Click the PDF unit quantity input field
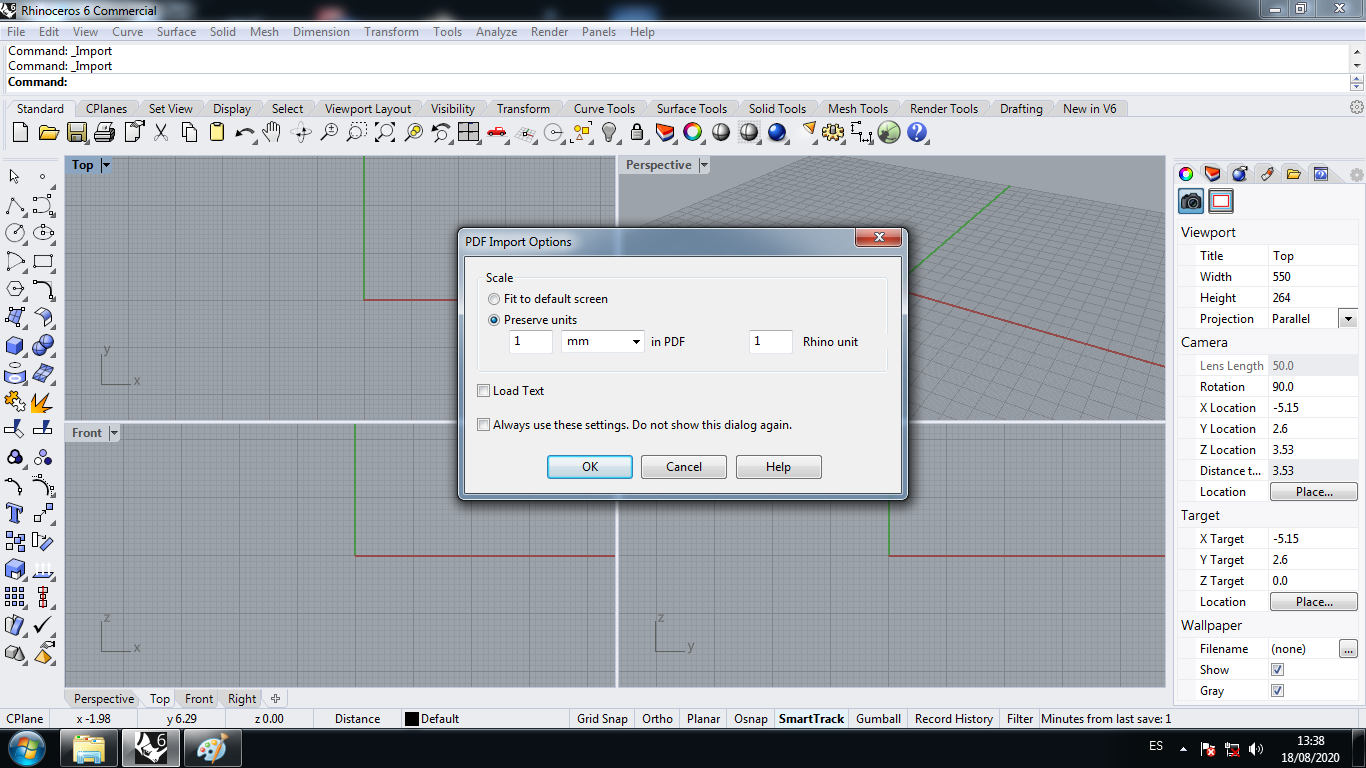This screenshot has width=1366, height=768. click(x=531, y=342)
